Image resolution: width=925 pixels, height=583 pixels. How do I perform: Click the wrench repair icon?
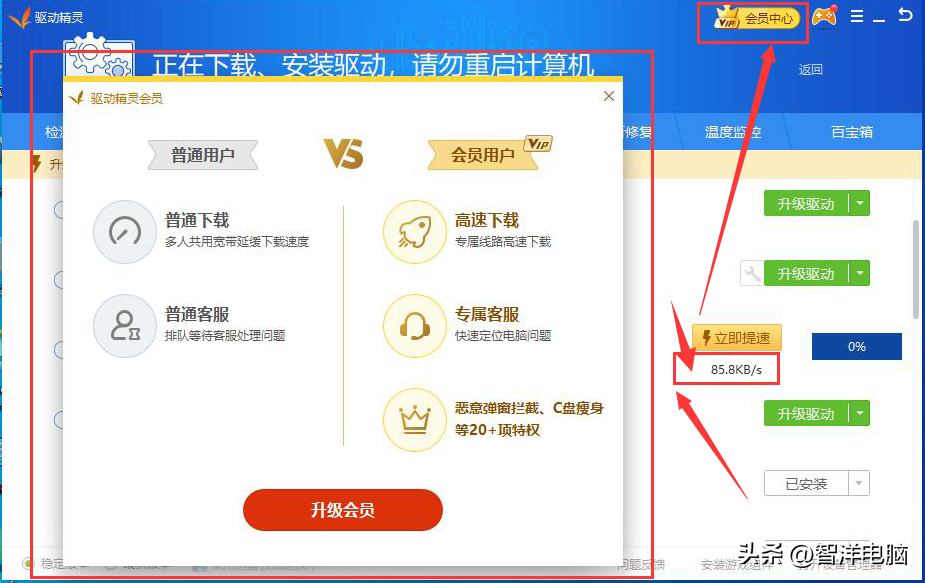[752, 273]
